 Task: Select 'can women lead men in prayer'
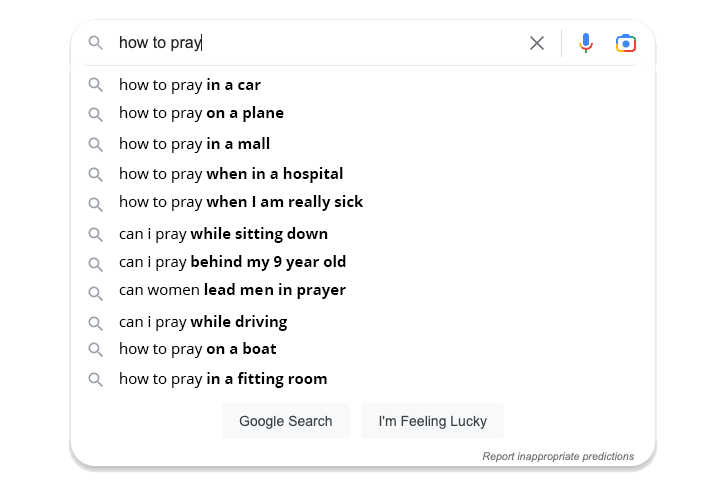click(232, 290)
